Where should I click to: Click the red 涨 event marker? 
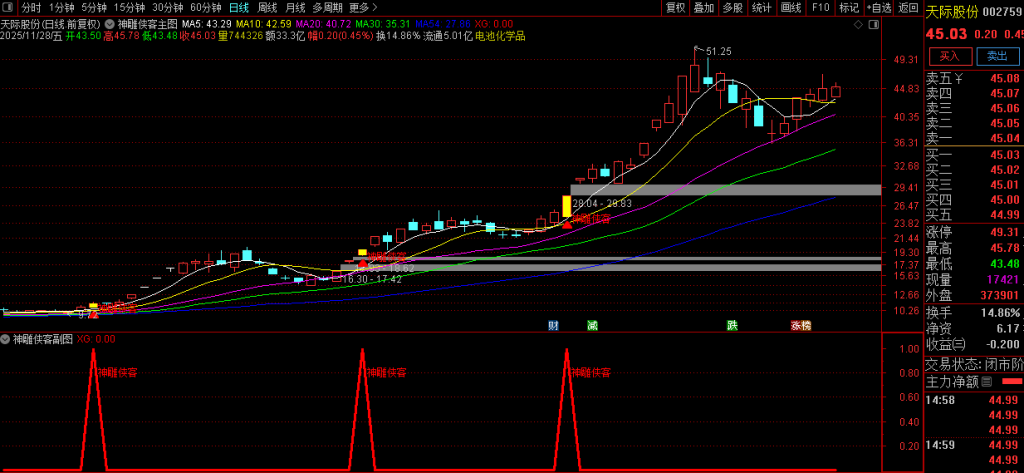(x=796, y=325)
